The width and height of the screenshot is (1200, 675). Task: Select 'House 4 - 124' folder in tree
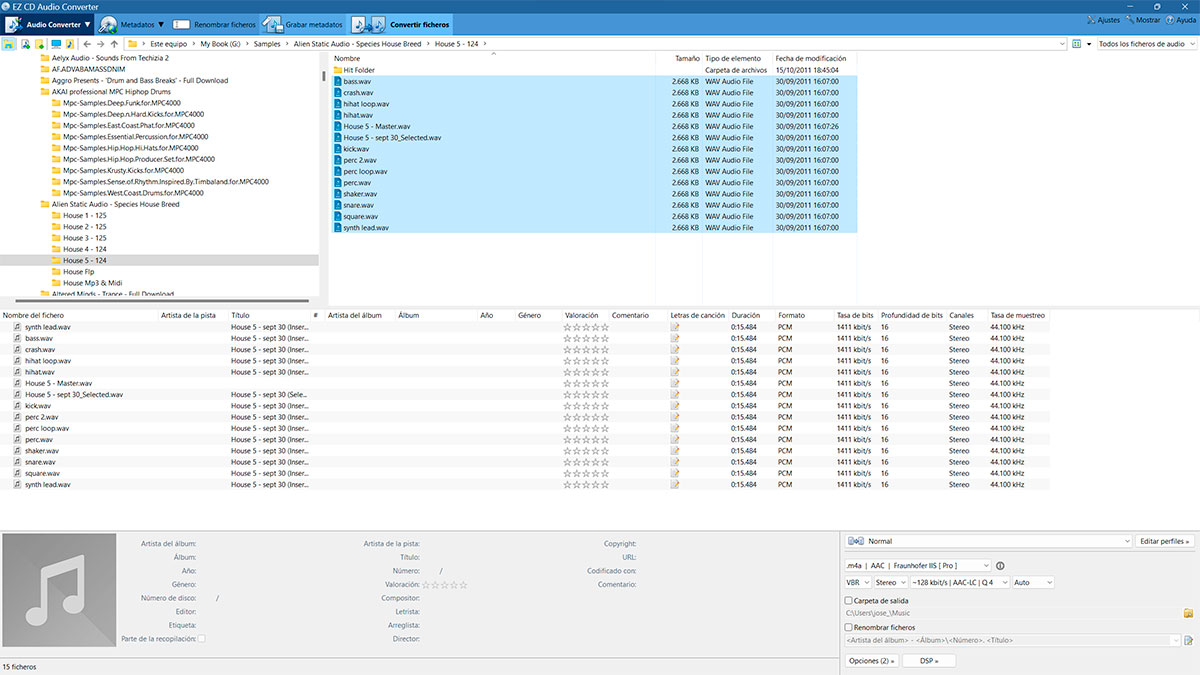(x=85, y=249)
